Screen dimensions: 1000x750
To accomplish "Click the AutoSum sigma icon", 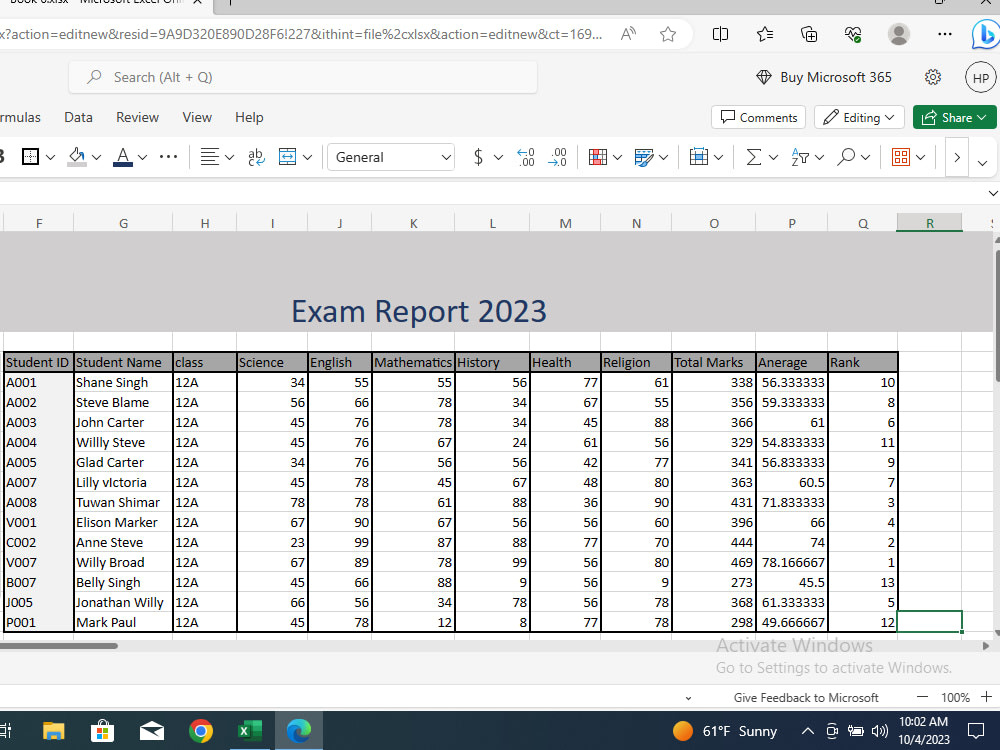I will (x=754, y=157).
